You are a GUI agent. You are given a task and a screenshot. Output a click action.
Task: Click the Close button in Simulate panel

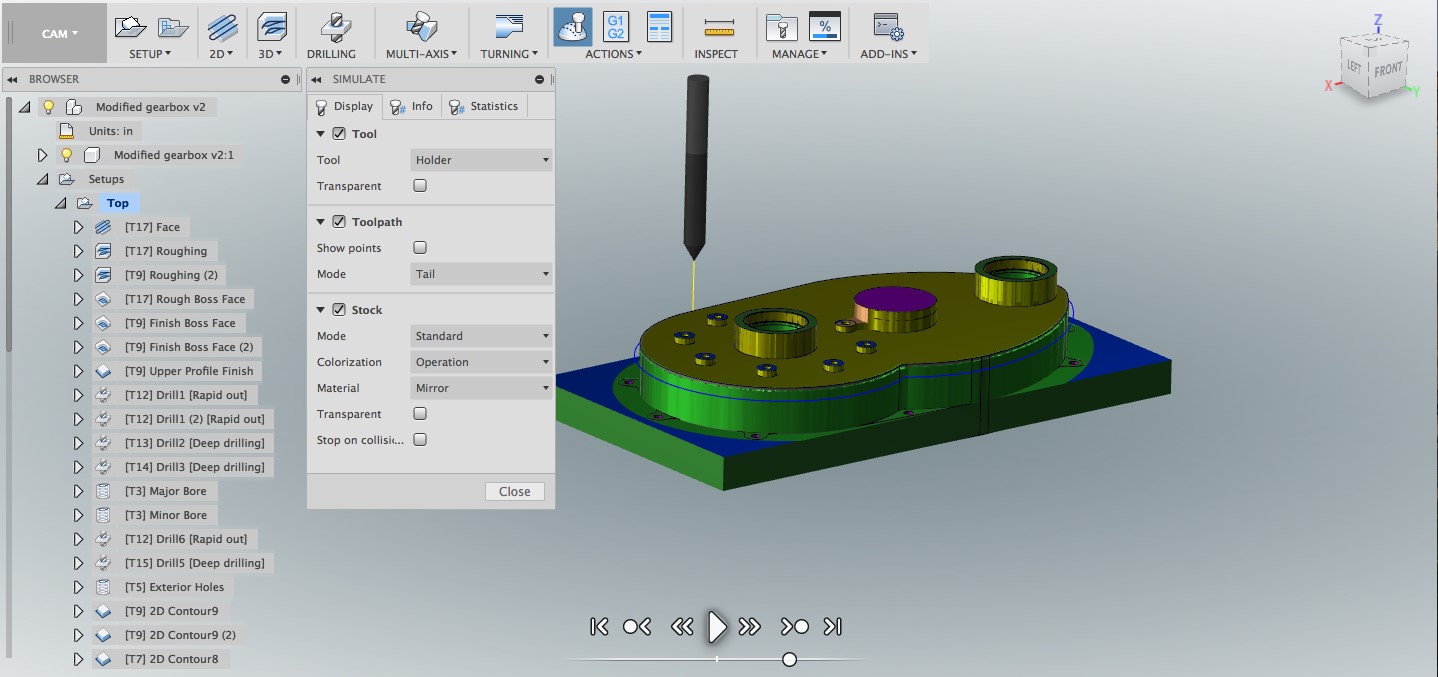point(514,491)
